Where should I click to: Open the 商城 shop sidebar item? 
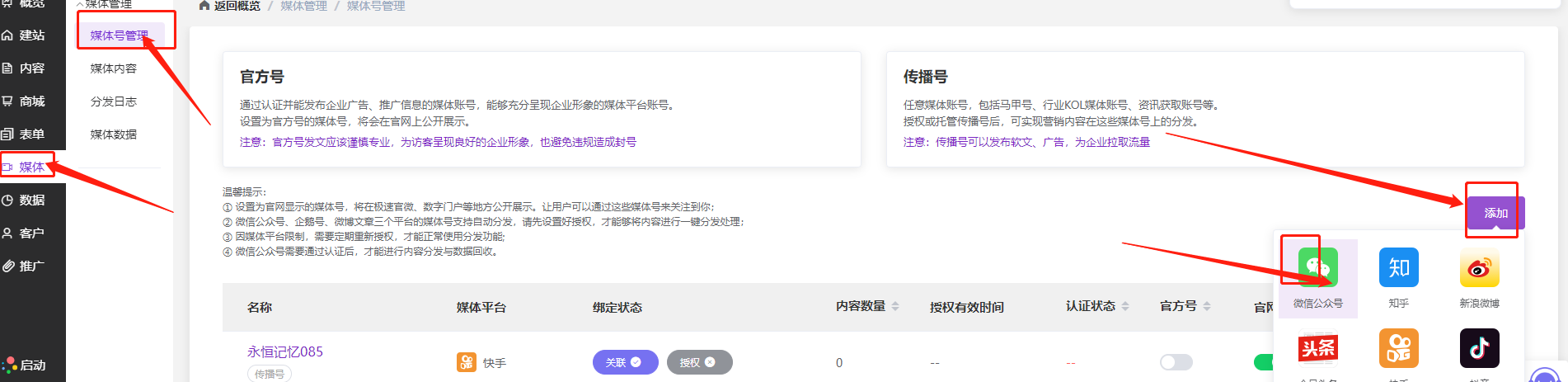point(32,101)
